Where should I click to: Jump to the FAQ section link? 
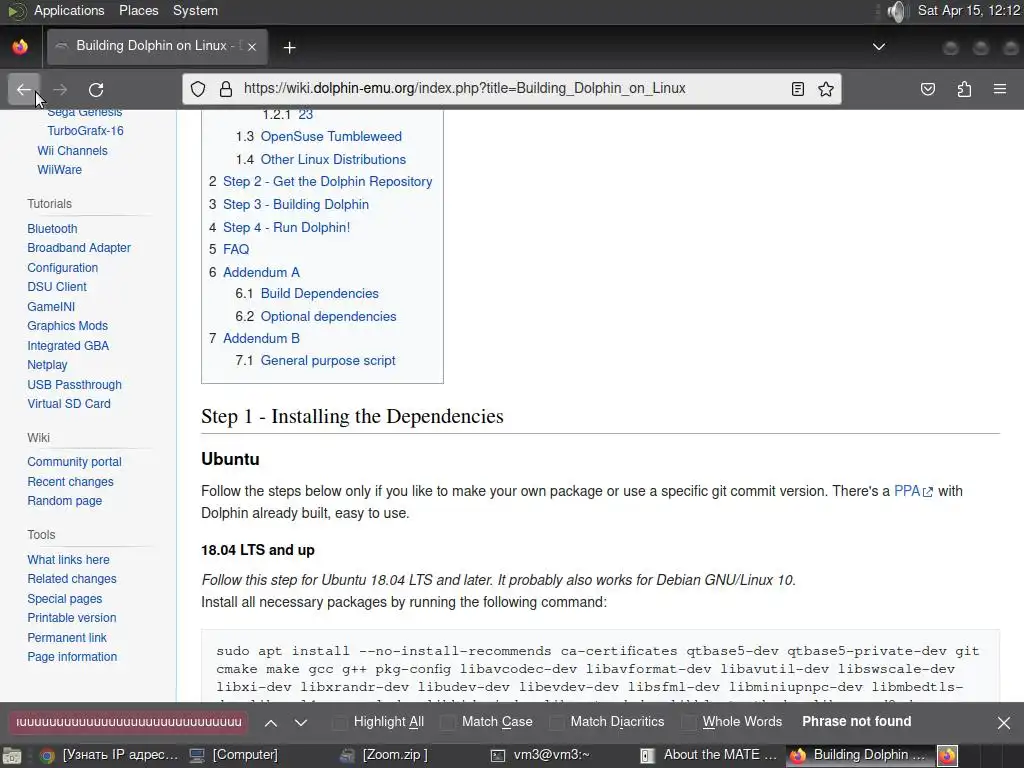236,249
